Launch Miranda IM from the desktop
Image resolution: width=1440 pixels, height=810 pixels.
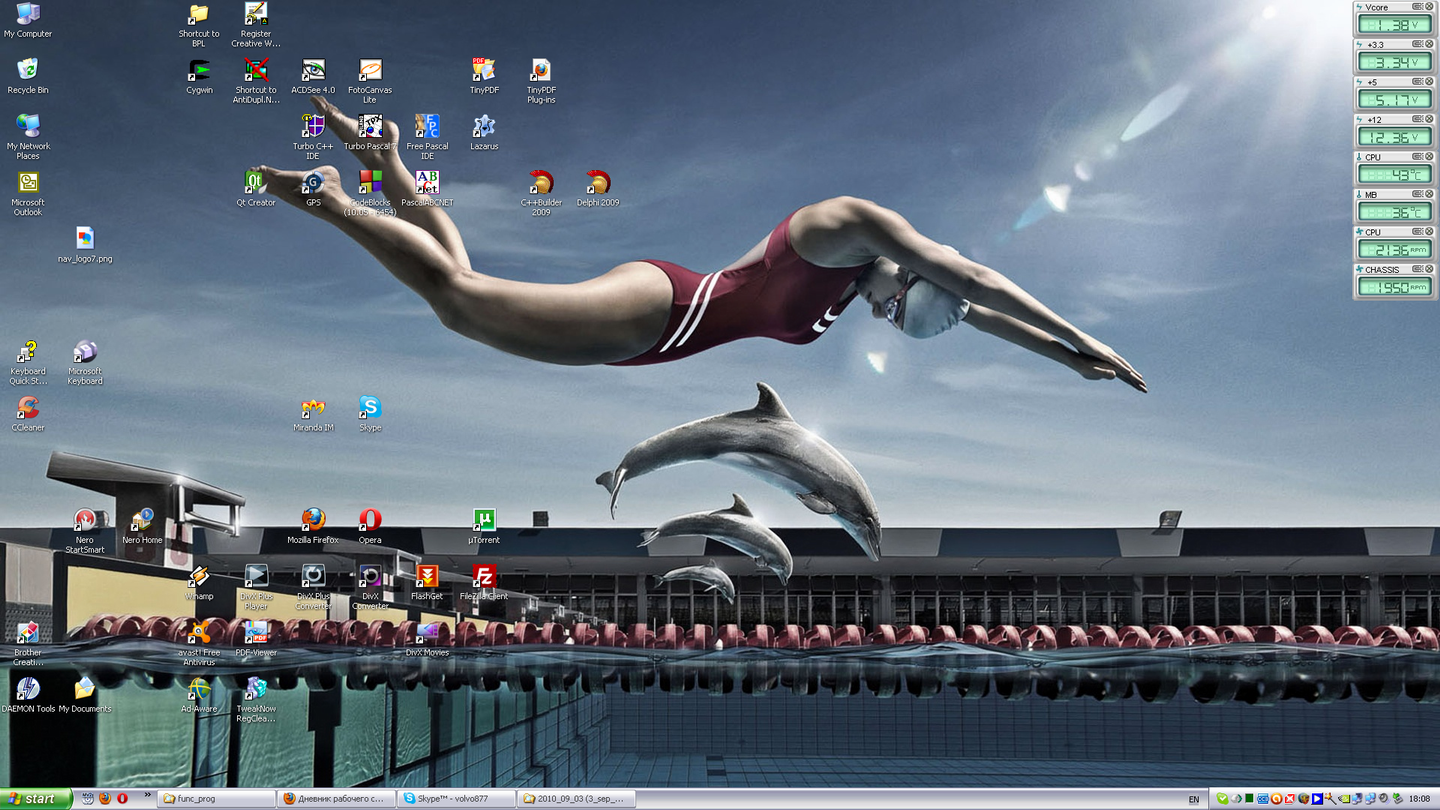[313, 409]
